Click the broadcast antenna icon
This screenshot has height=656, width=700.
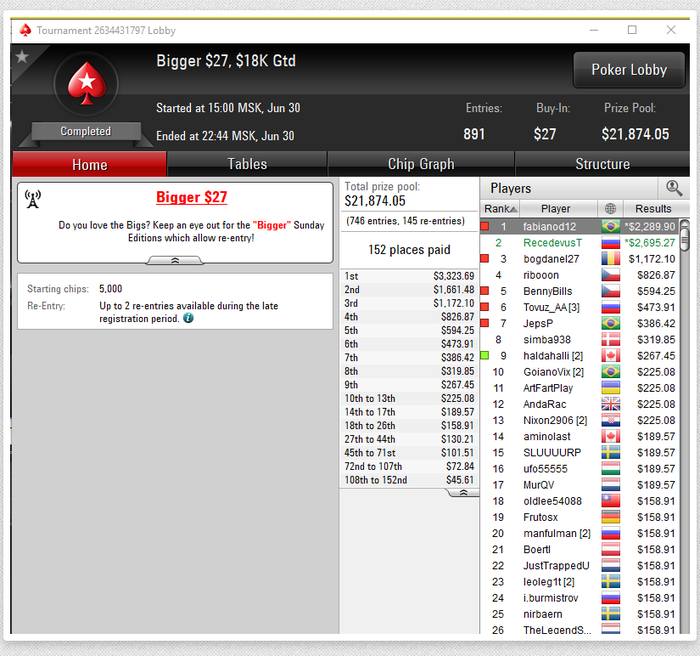[33, 199]
